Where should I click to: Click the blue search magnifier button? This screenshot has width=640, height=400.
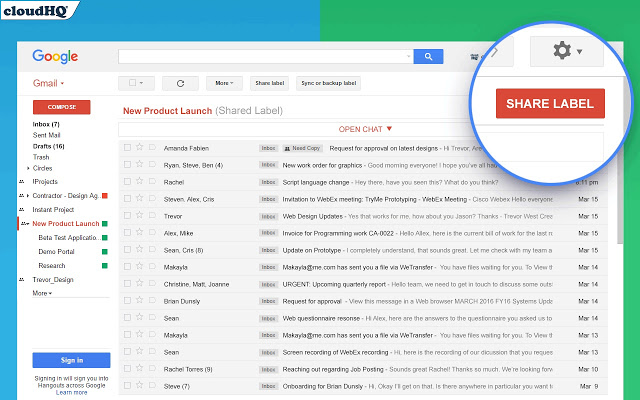[x=429, y=57]
